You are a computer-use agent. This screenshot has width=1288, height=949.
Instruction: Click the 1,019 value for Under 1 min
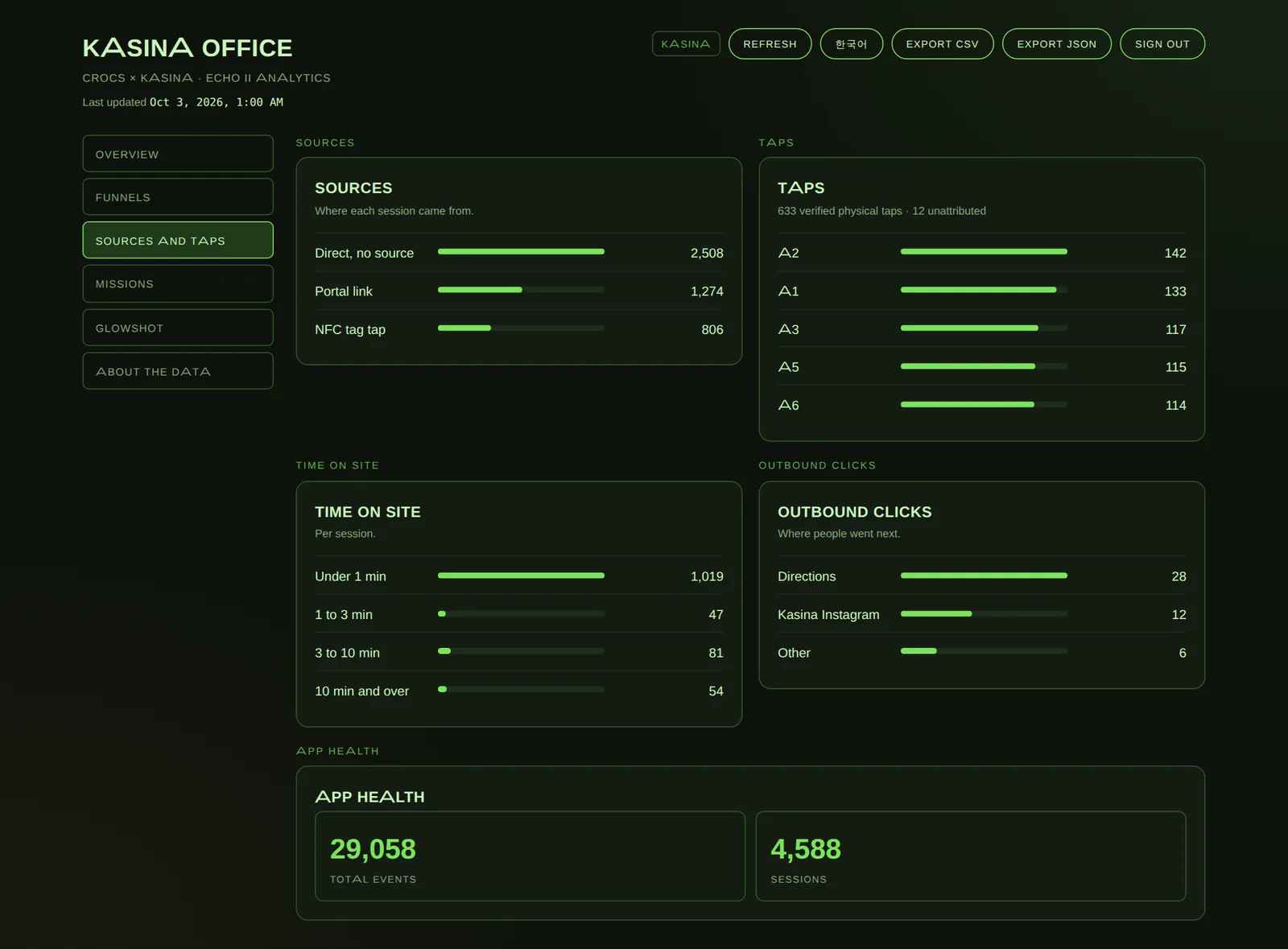coord(707,576)
